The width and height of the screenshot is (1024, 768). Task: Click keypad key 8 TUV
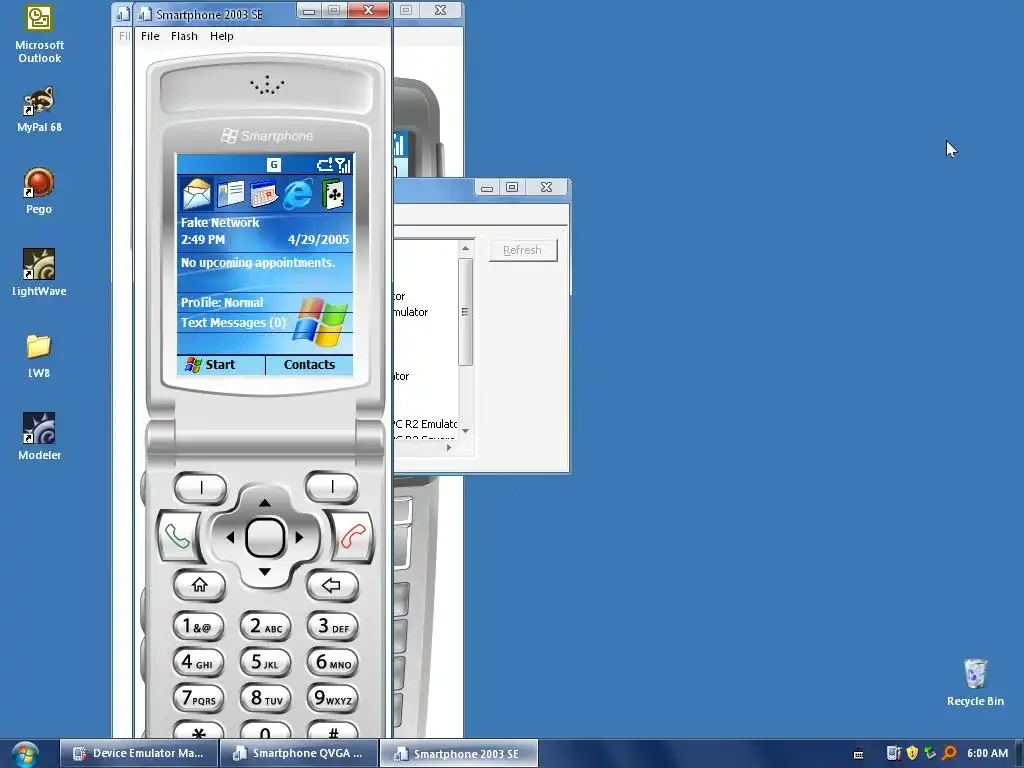[x=266, y=698]
